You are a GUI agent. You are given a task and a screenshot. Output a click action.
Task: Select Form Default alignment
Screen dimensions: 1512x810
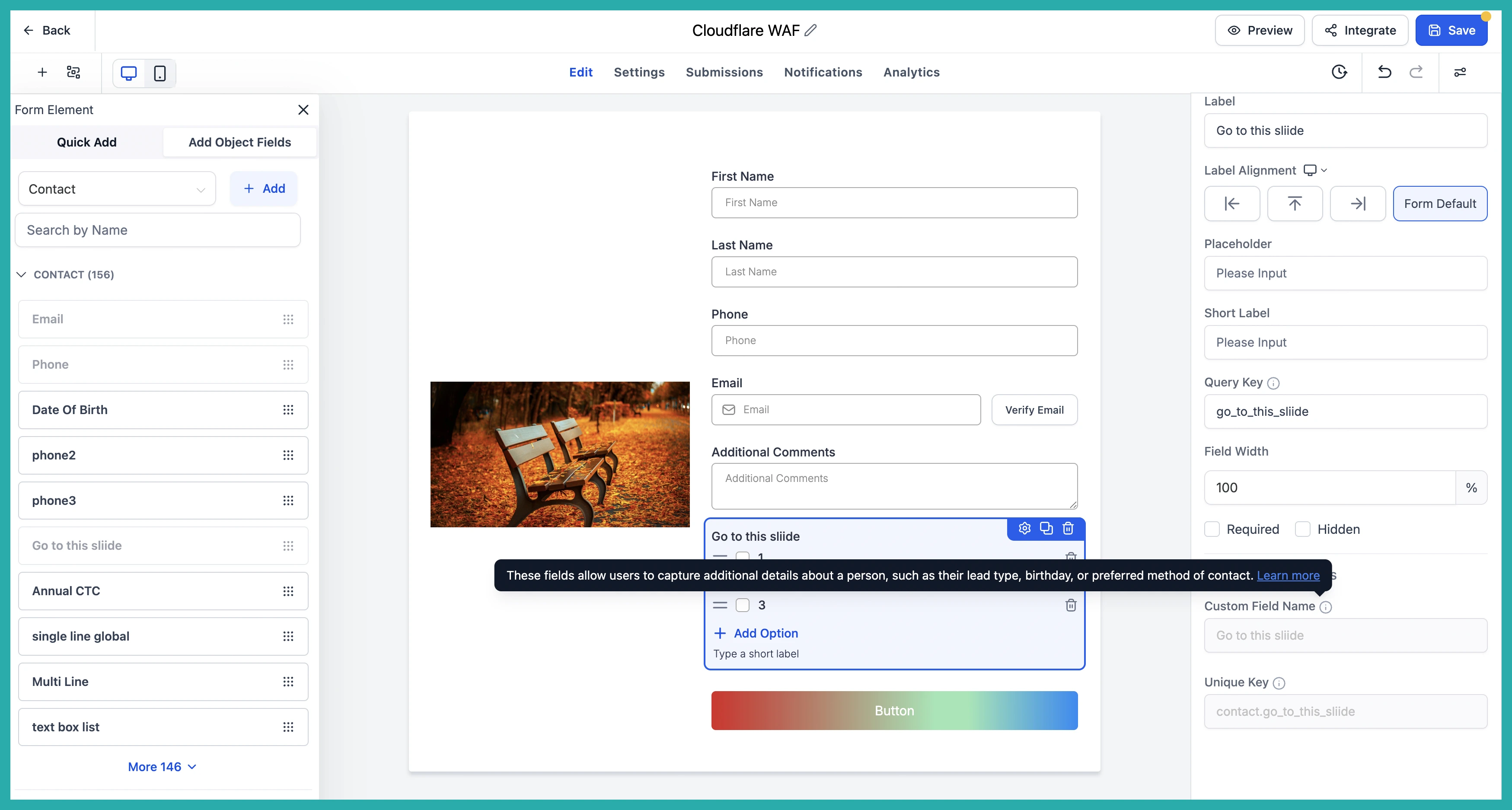[1439, 204]
